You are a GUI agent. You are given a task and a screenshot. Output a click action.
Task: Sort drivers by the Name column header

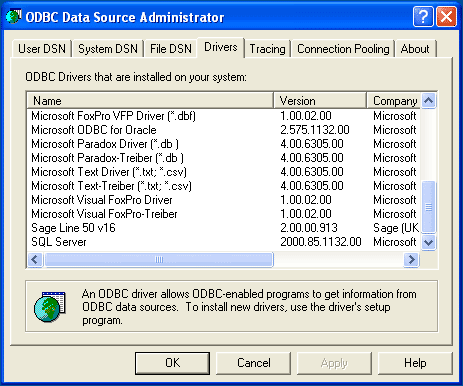click(x=150, y=101)
